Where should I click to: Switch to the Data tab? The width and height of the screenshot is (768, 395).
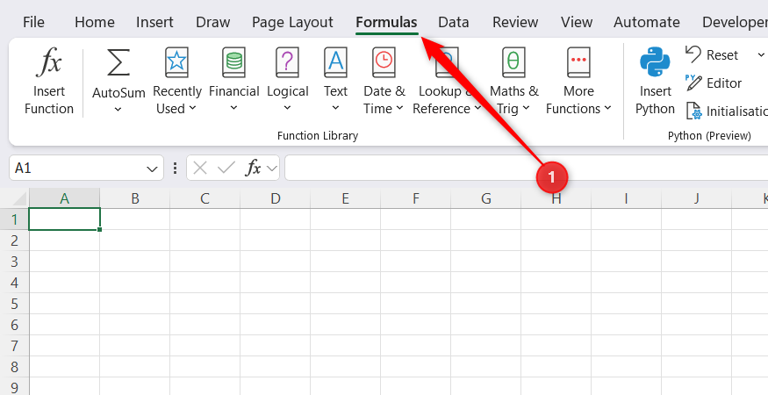coord(453,22)
